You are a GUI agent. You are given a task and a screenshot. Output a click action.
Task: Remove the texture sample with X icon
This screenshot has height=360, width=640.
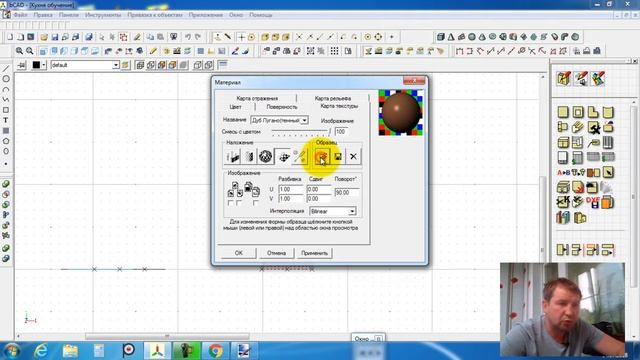point(353,156)
